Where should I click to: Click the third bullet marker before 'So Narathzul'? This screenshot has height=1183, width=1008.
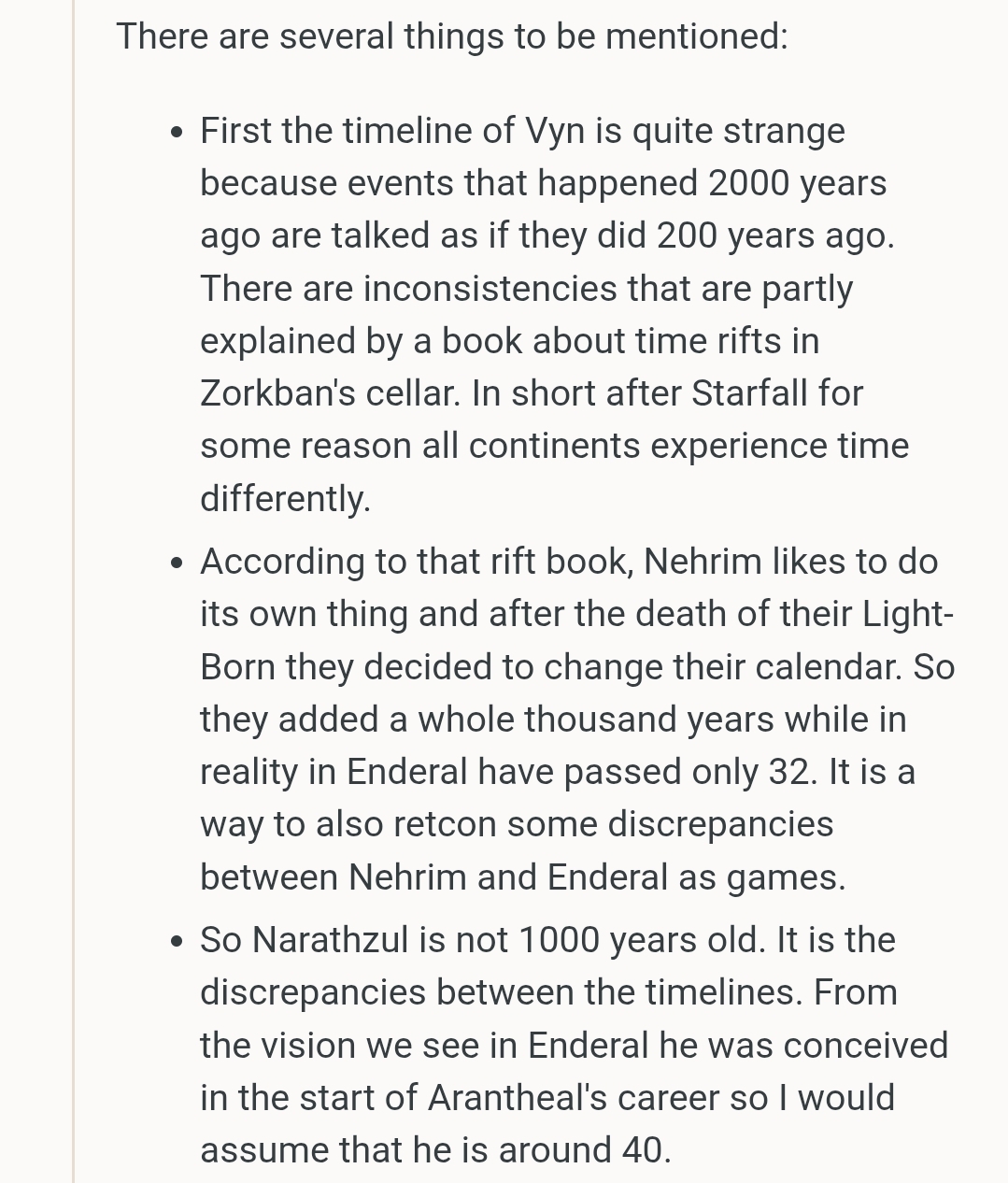[177, 942]
